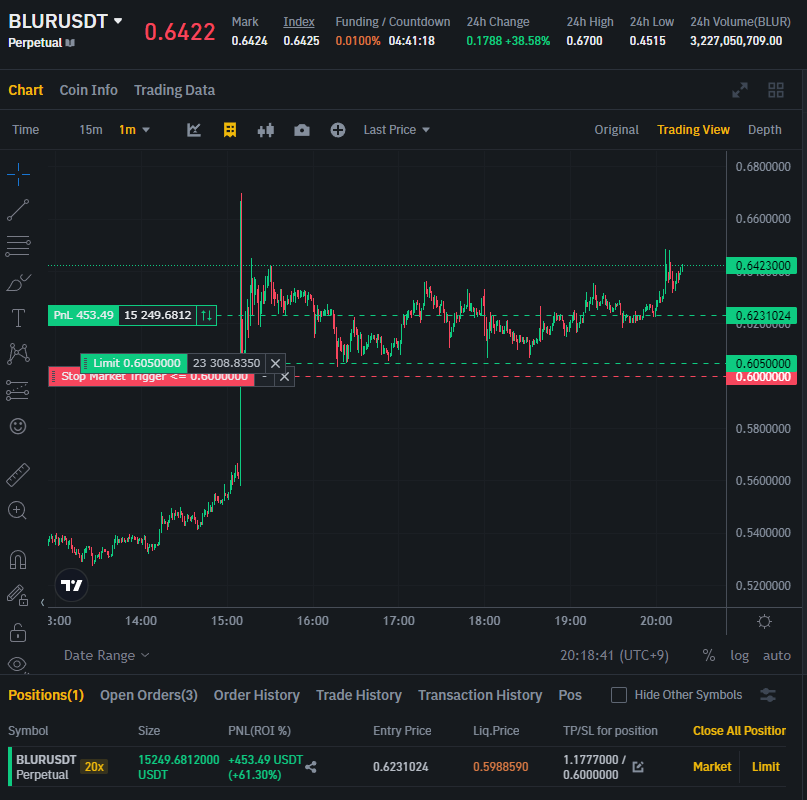
Task: Toggle hide all drawings eye icon
Action: [17, 665]
